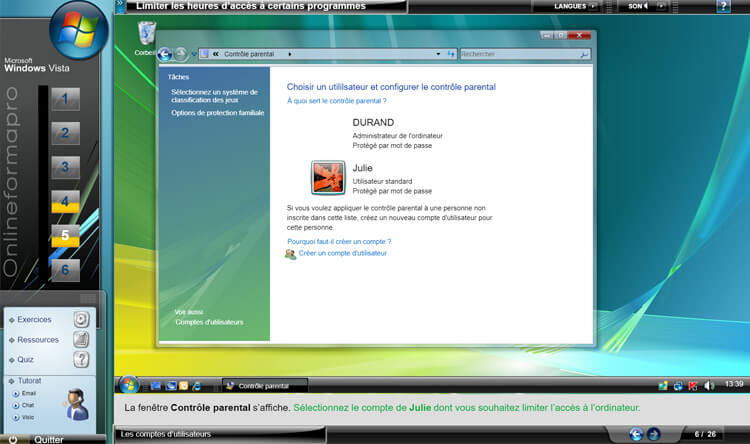Click the first system tray icon

[663, 386]
